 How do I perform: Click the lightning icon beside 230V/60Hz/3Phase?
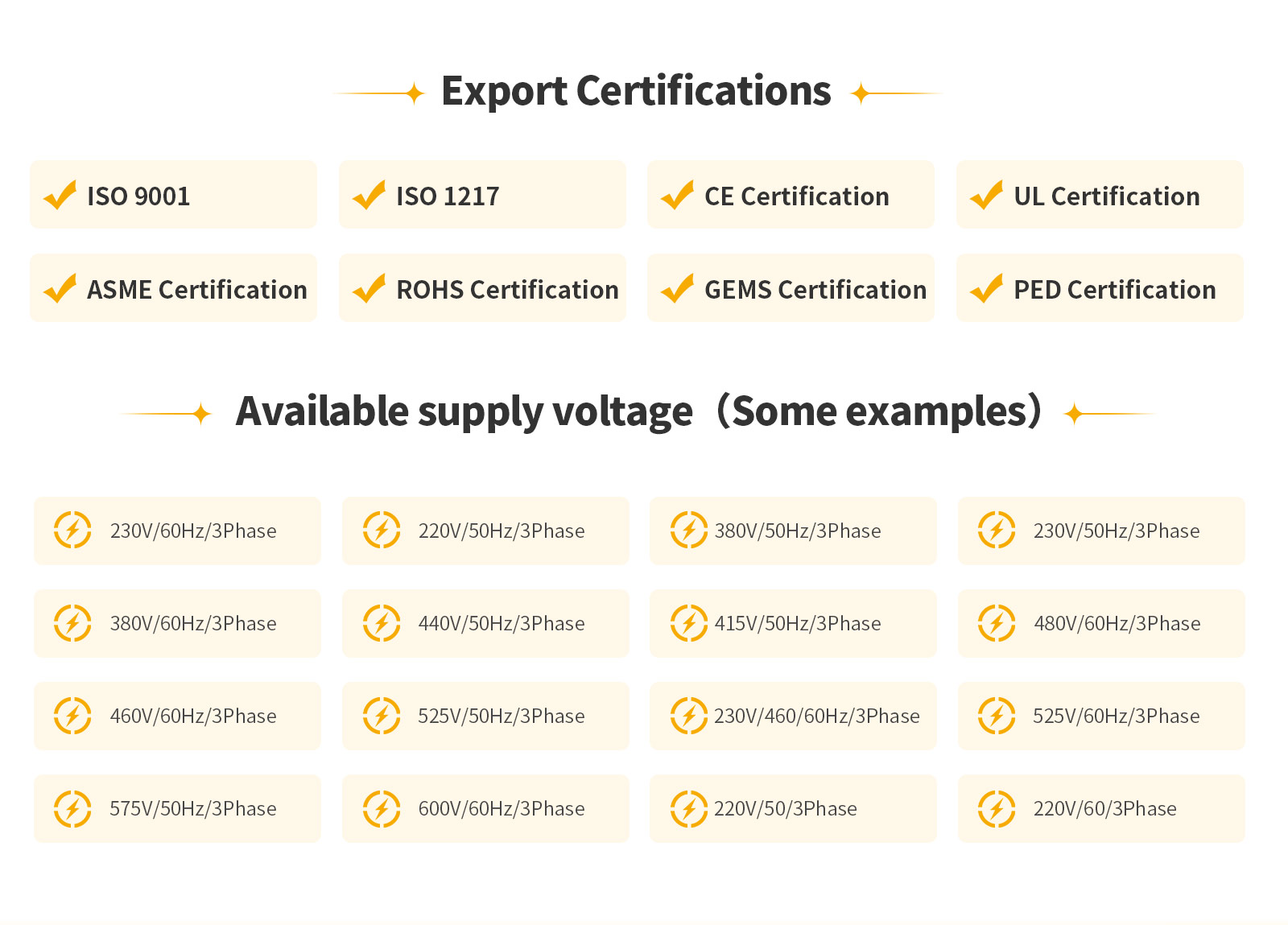[72, 531]
